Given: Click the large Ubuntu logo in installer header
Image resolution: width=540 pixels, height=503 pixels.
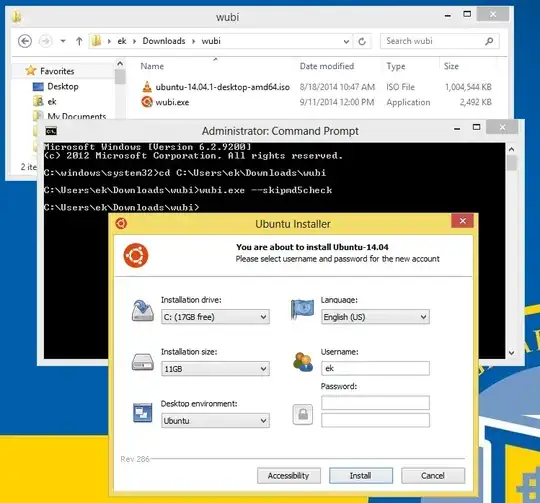Looking at the screenshot, I should point(136,255).
